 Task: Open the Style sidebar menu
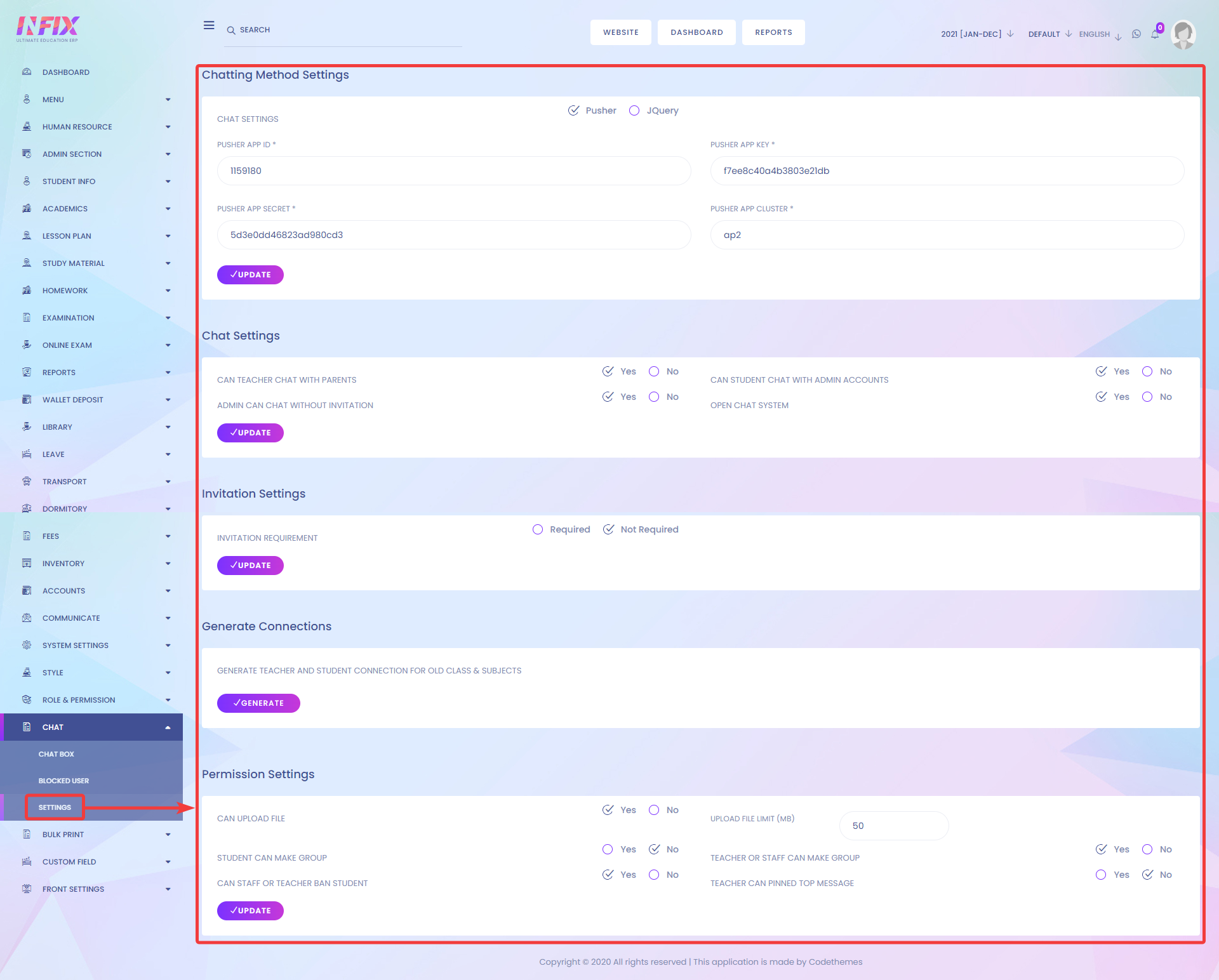click(x=91, y=673)
